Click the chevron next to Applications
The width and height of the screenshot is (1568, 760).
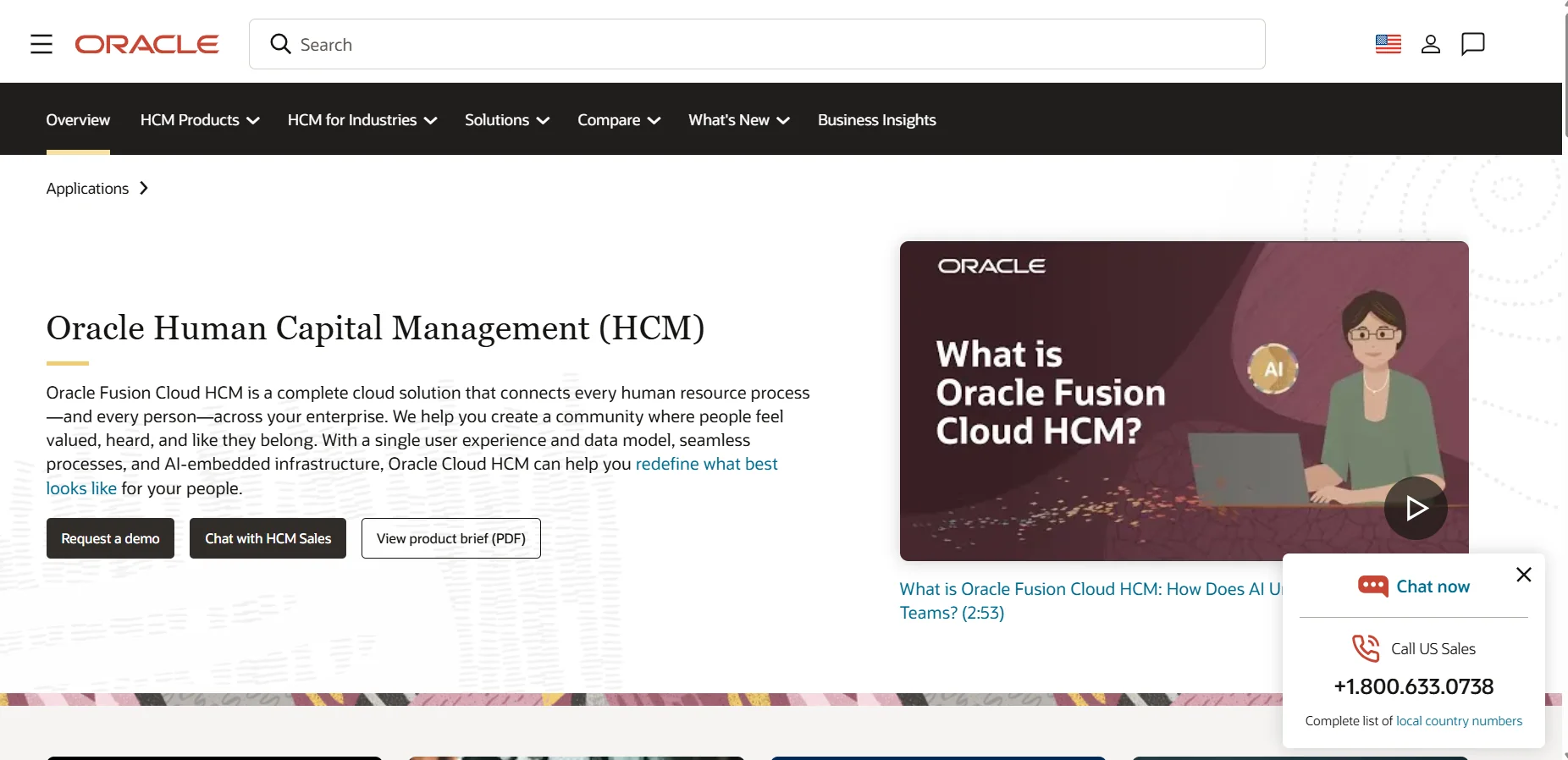144,188
